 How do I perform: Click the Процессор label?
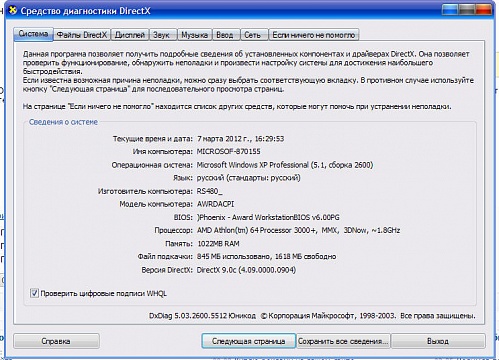click(173, 230)
